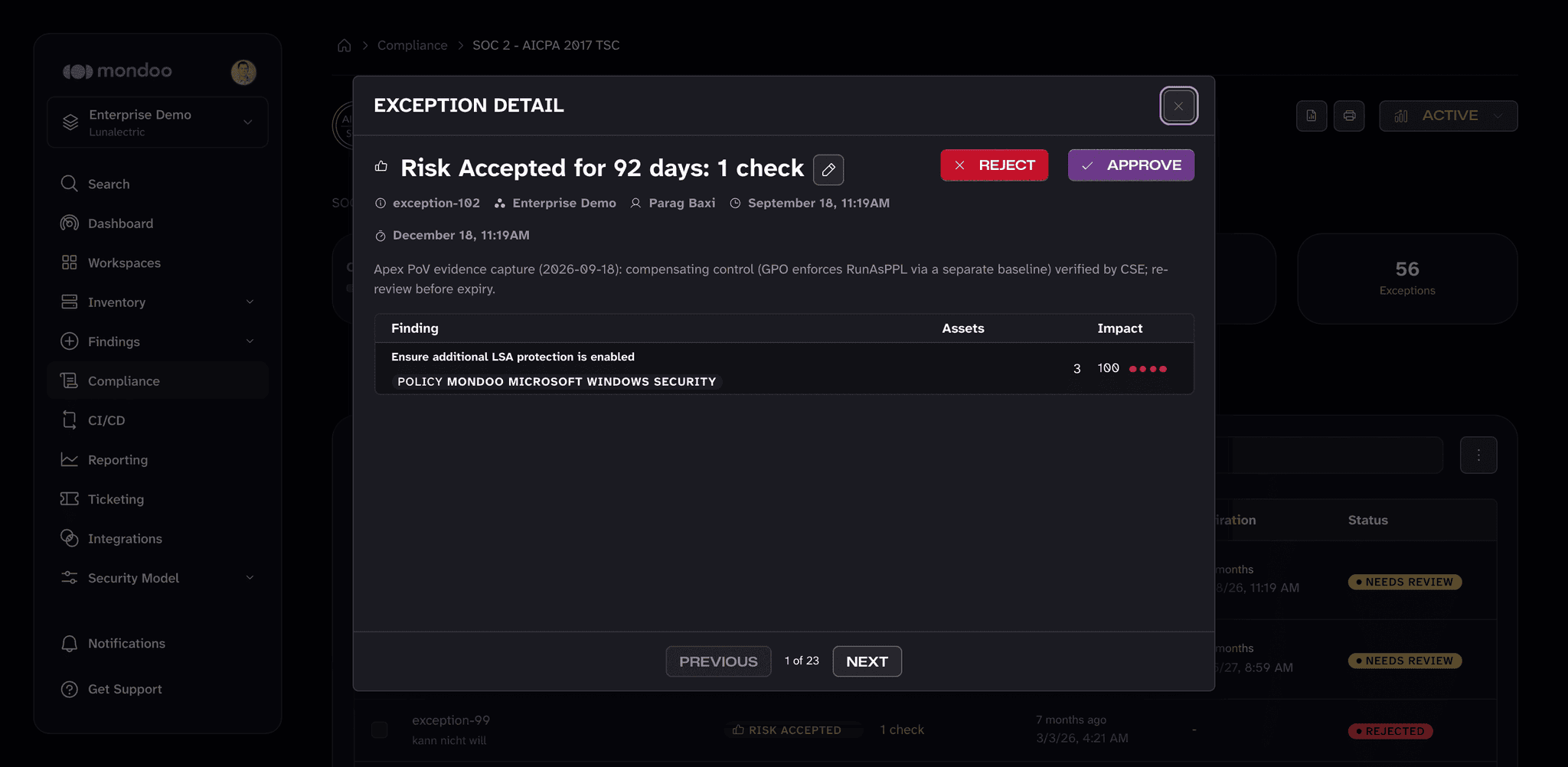Screen dimensions: 1568x767
Task: Click the CI/CD sidebar icon
Action: (69, 420)
